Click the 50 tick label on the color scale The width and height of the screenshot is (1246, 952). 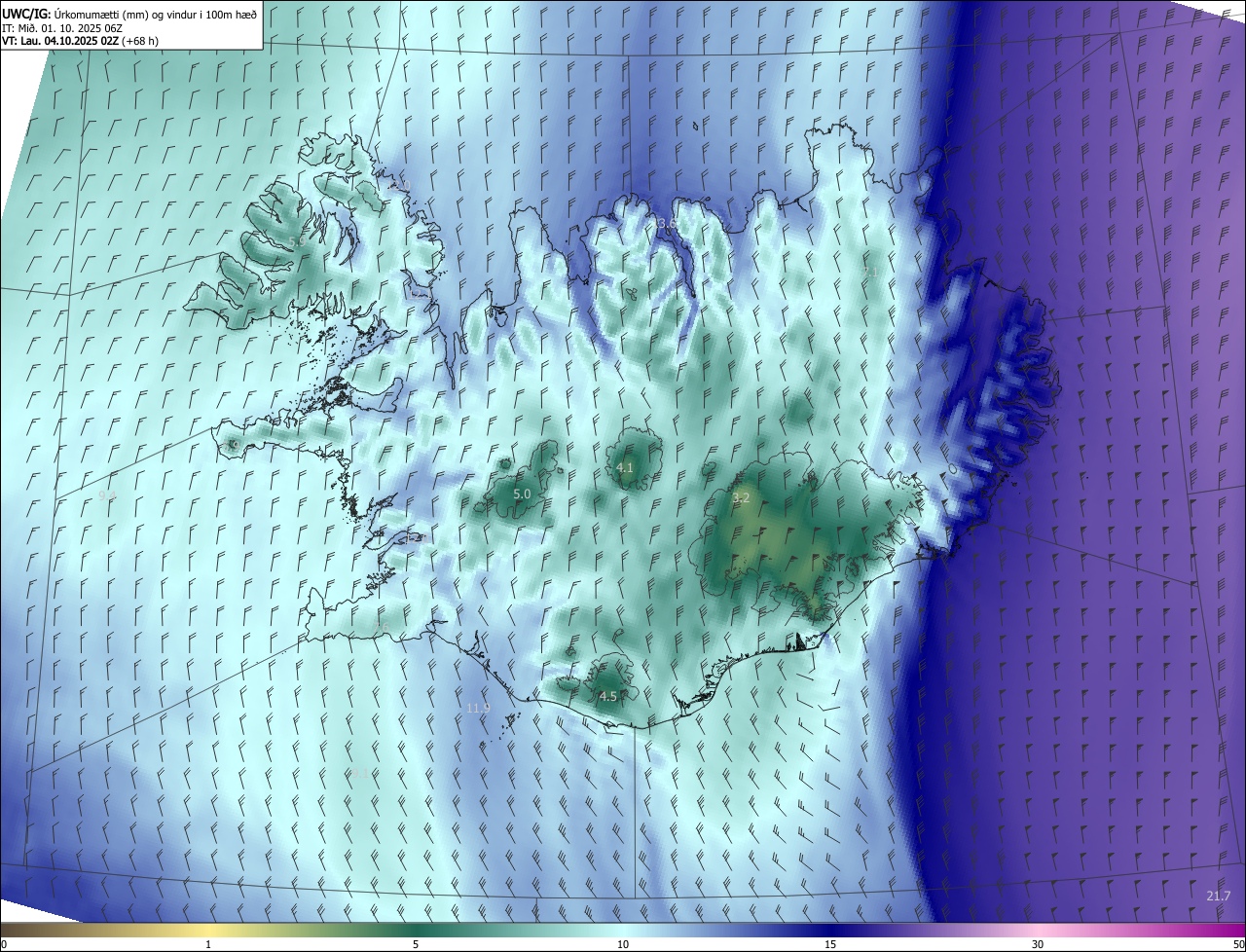(x=1238, y=944)
